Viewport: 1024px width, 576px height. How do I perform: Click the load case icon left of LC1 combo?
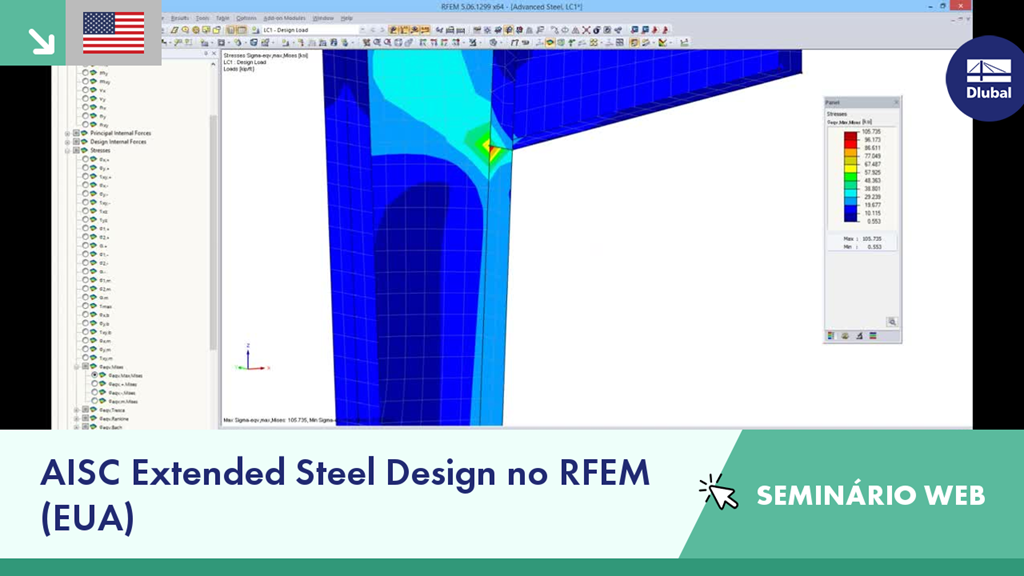(x=255, y=30)
